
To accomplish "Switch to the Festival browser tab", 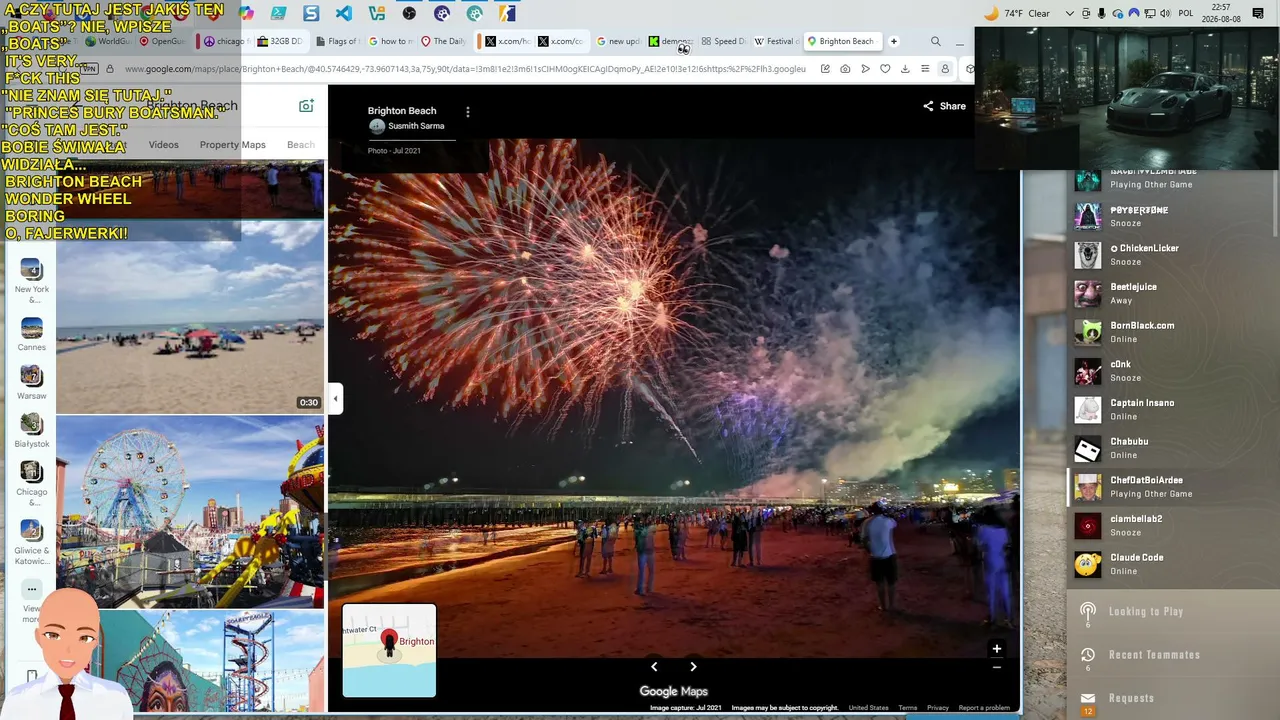I will pyautogui.click(x=776, y=41).
